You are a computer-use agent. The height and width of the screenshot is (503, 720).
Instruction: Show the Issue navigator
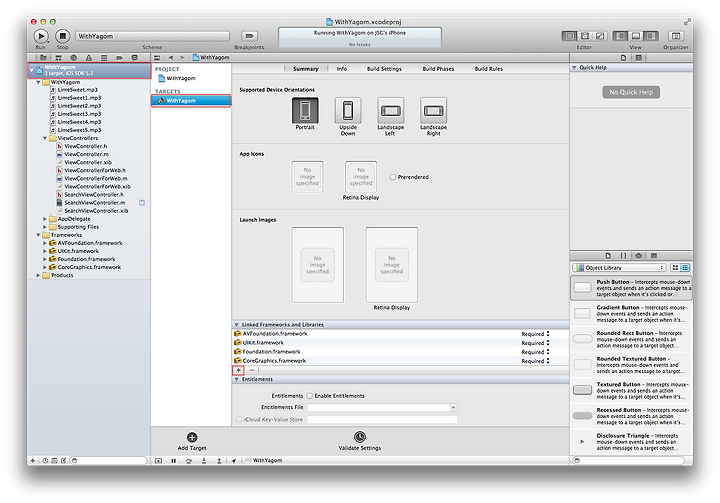[89, 58]
